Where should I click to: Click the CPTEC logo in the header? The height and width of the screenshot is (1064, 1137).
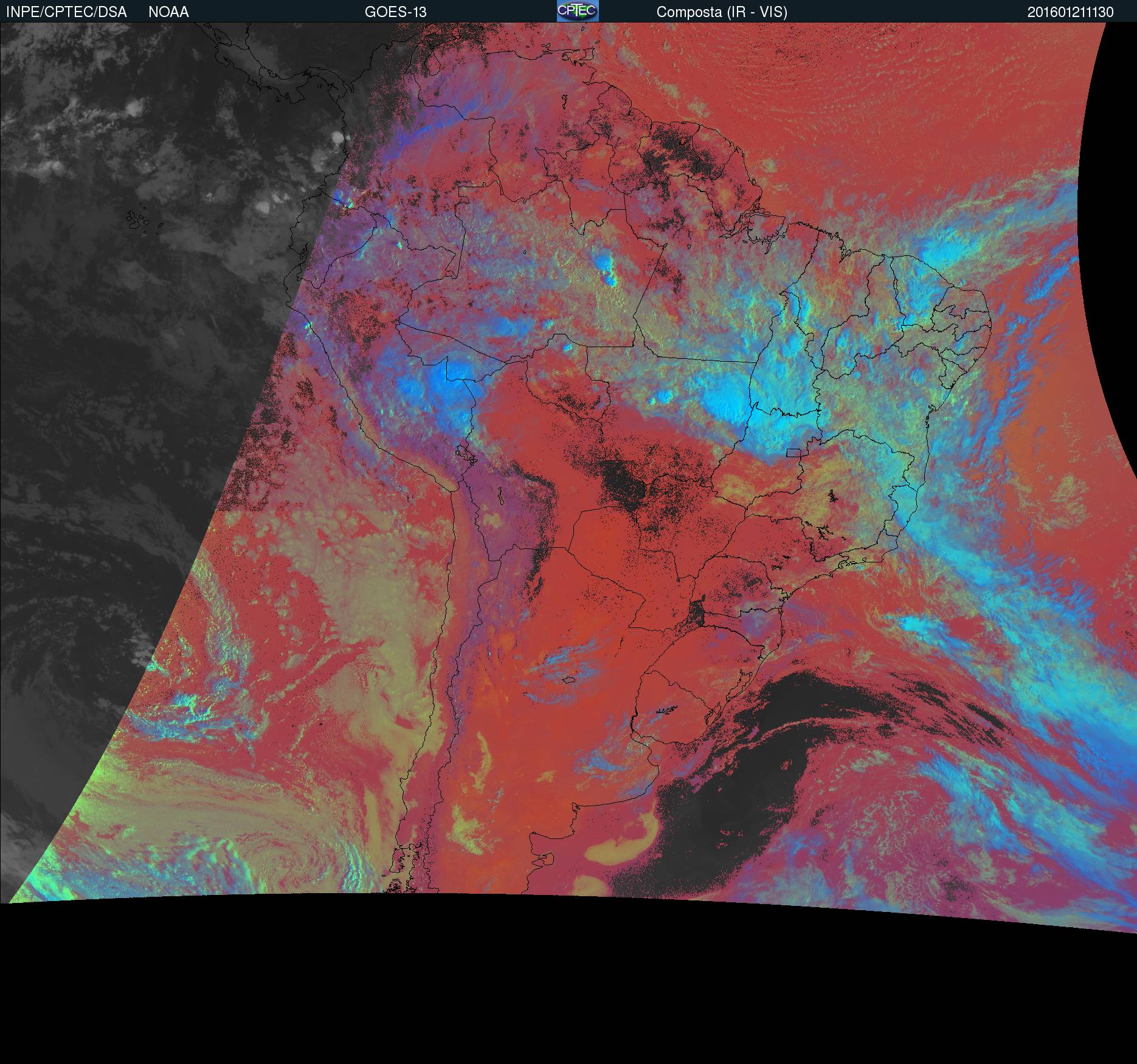577,11
